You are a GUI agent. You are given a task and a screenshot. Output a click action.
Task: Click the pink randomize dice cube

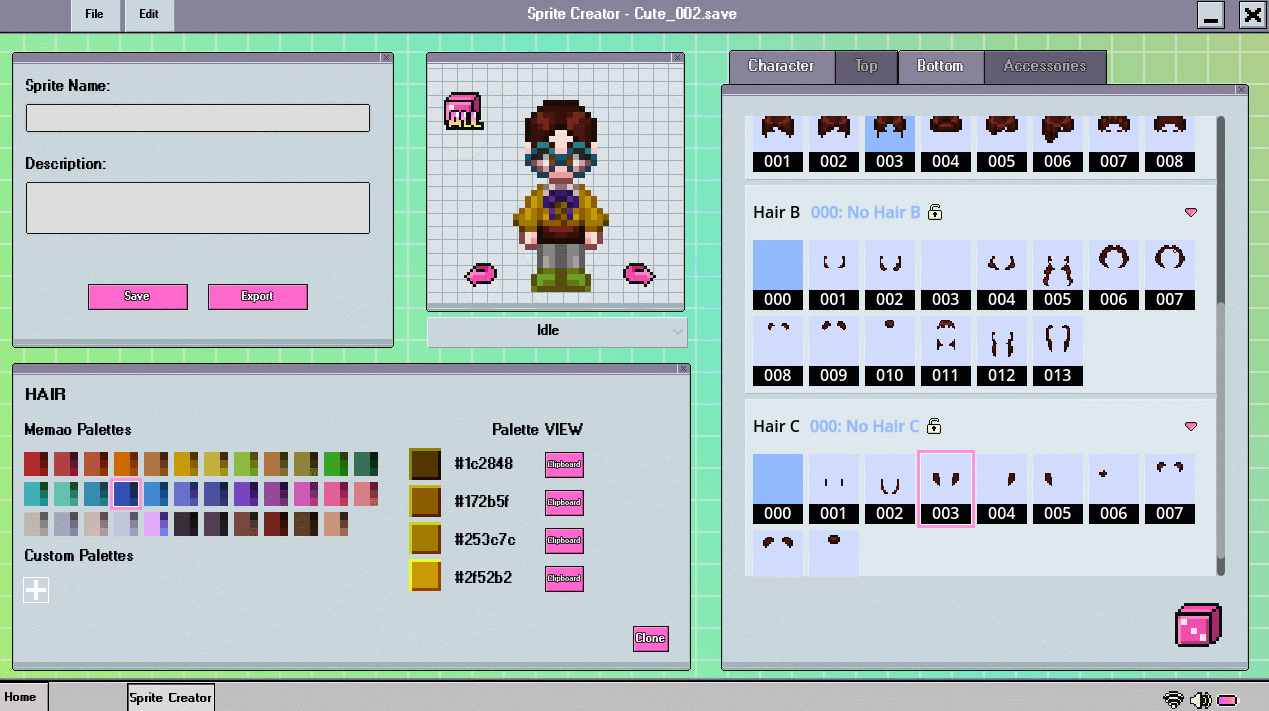point(1198,627)
